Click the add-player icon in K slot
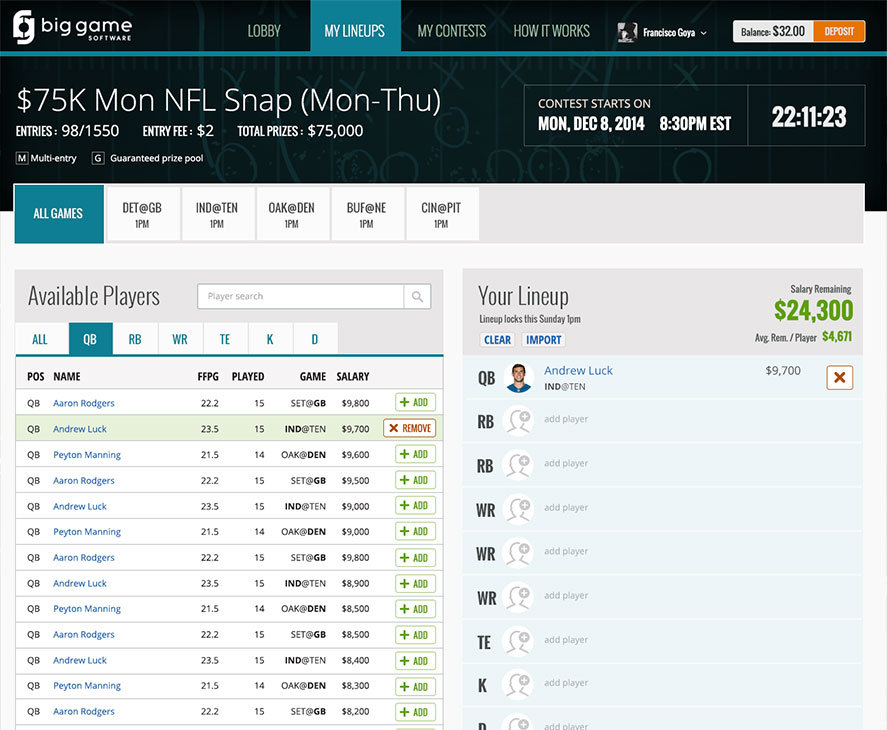Image resolution: width=887 pixels, height=730 pixels. coord(519,685)
